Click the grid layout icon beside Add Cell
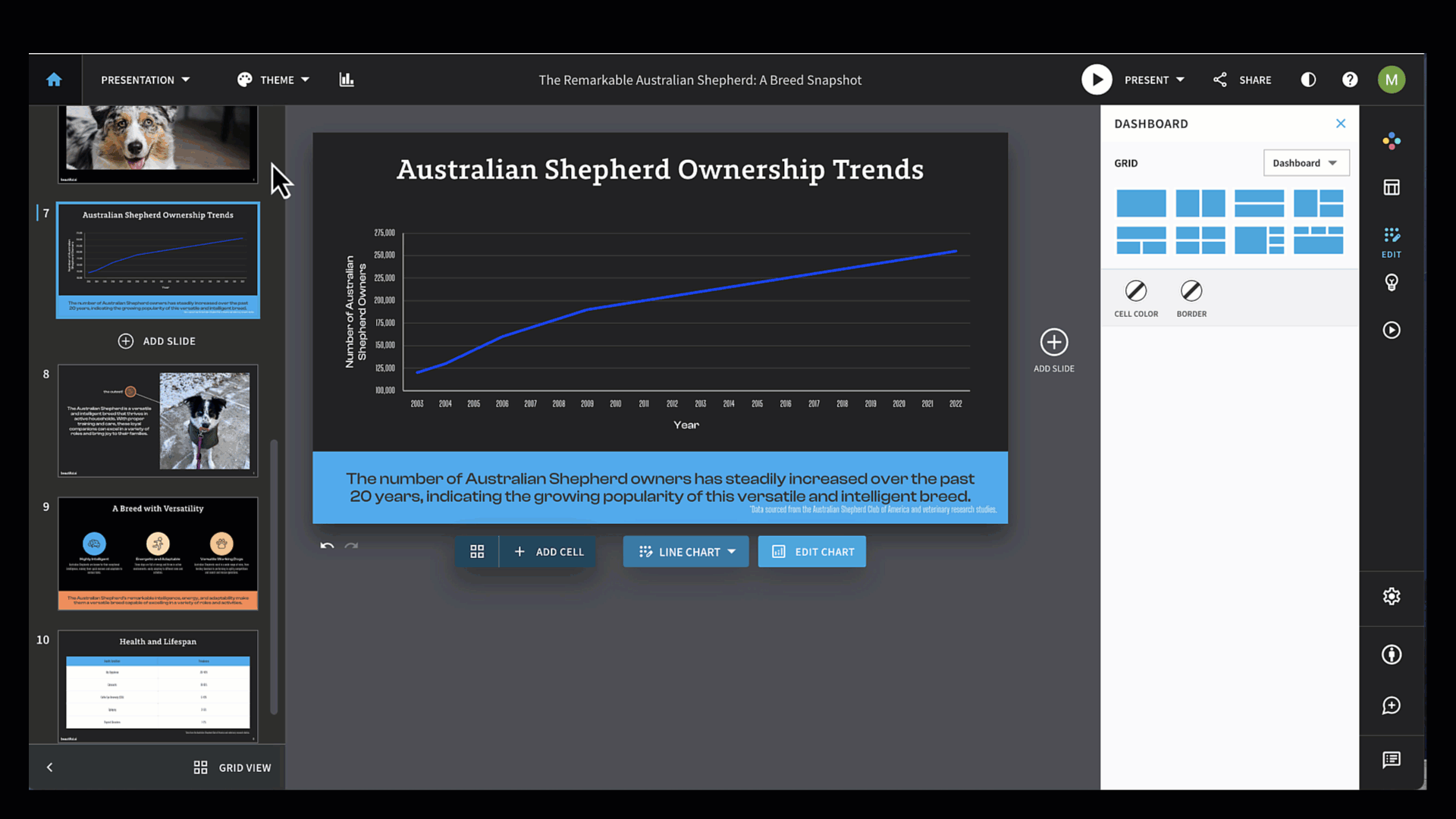 point(477,552)
